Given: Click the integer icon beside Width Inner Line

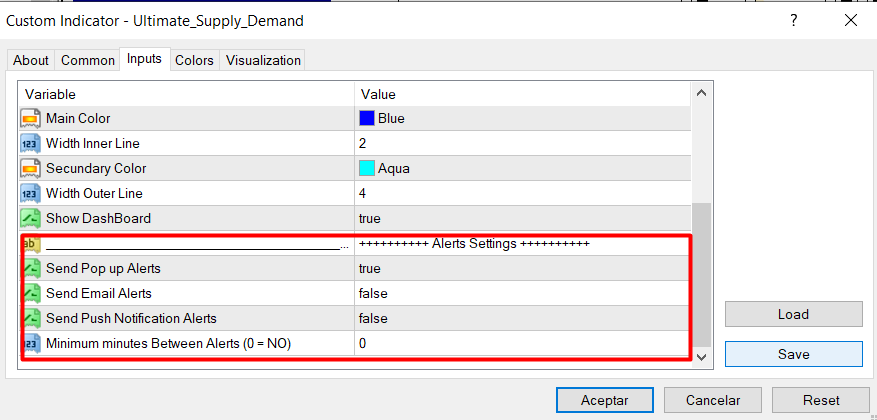Looking at the screenshot, I should [x=30, y=144].
